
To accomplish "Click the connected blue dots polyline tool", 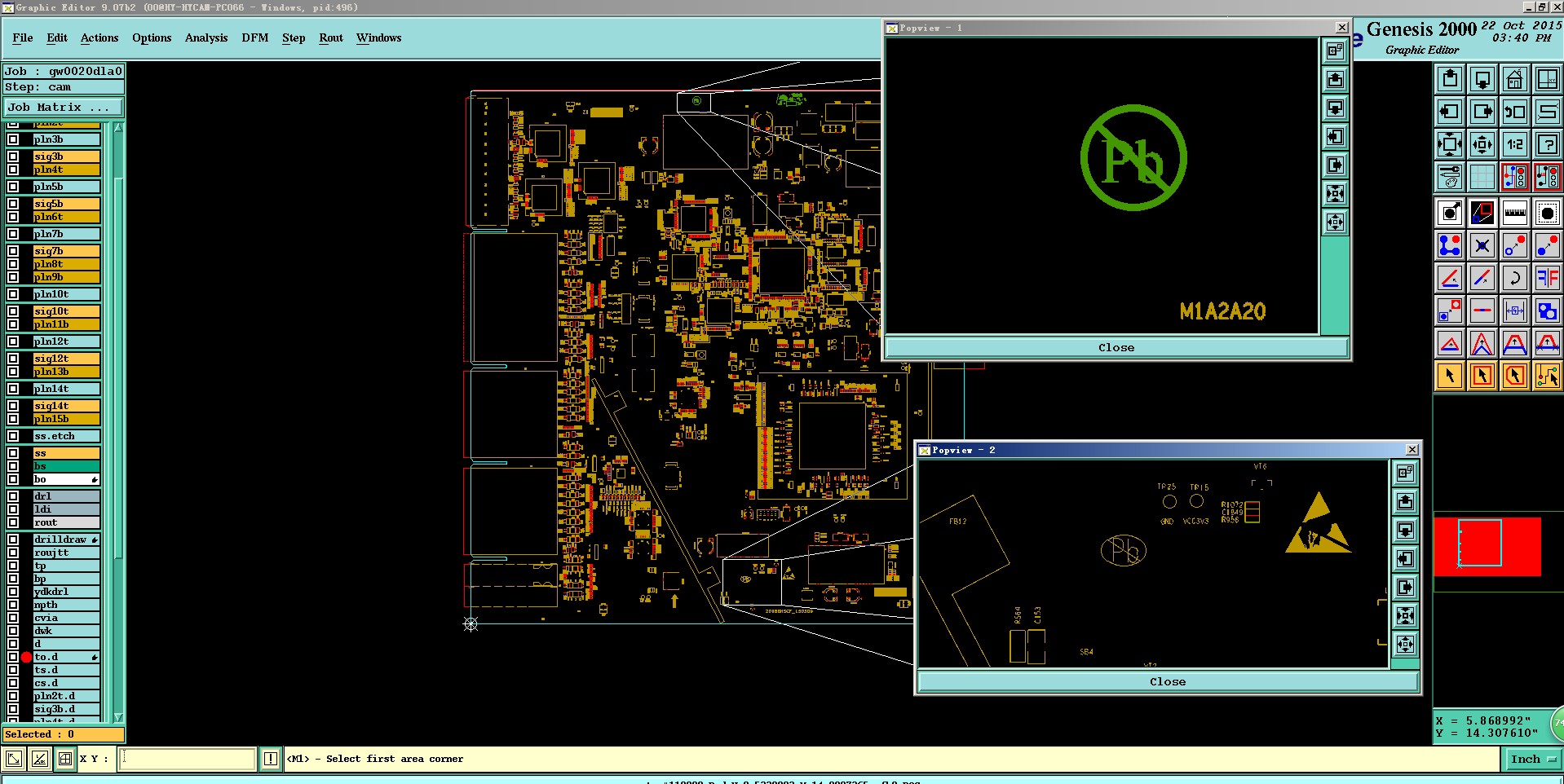I will pos(1450,245).
